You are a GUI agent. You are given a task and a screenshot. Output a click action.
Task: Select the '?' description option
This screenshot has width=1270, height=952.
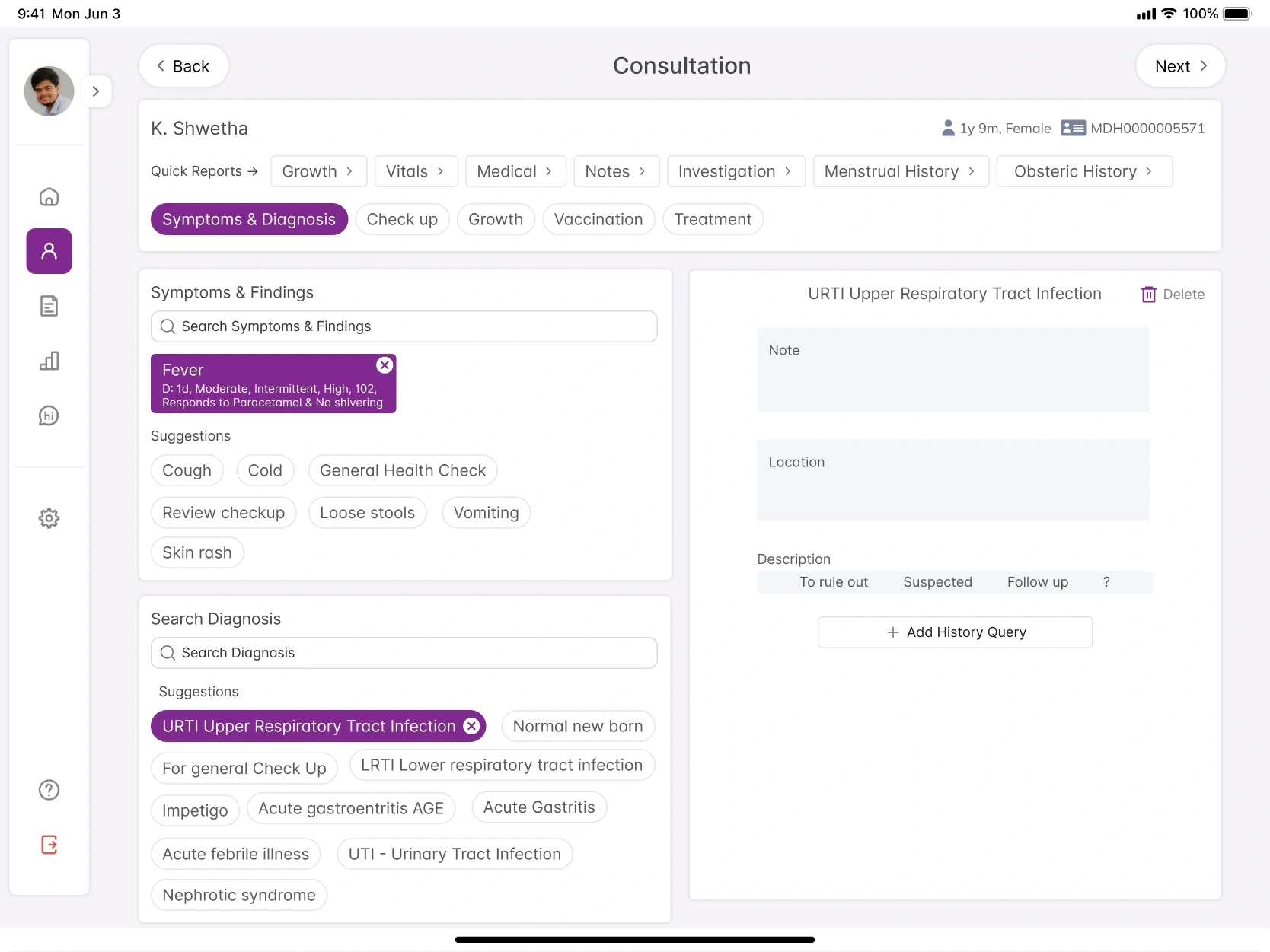1106,582
